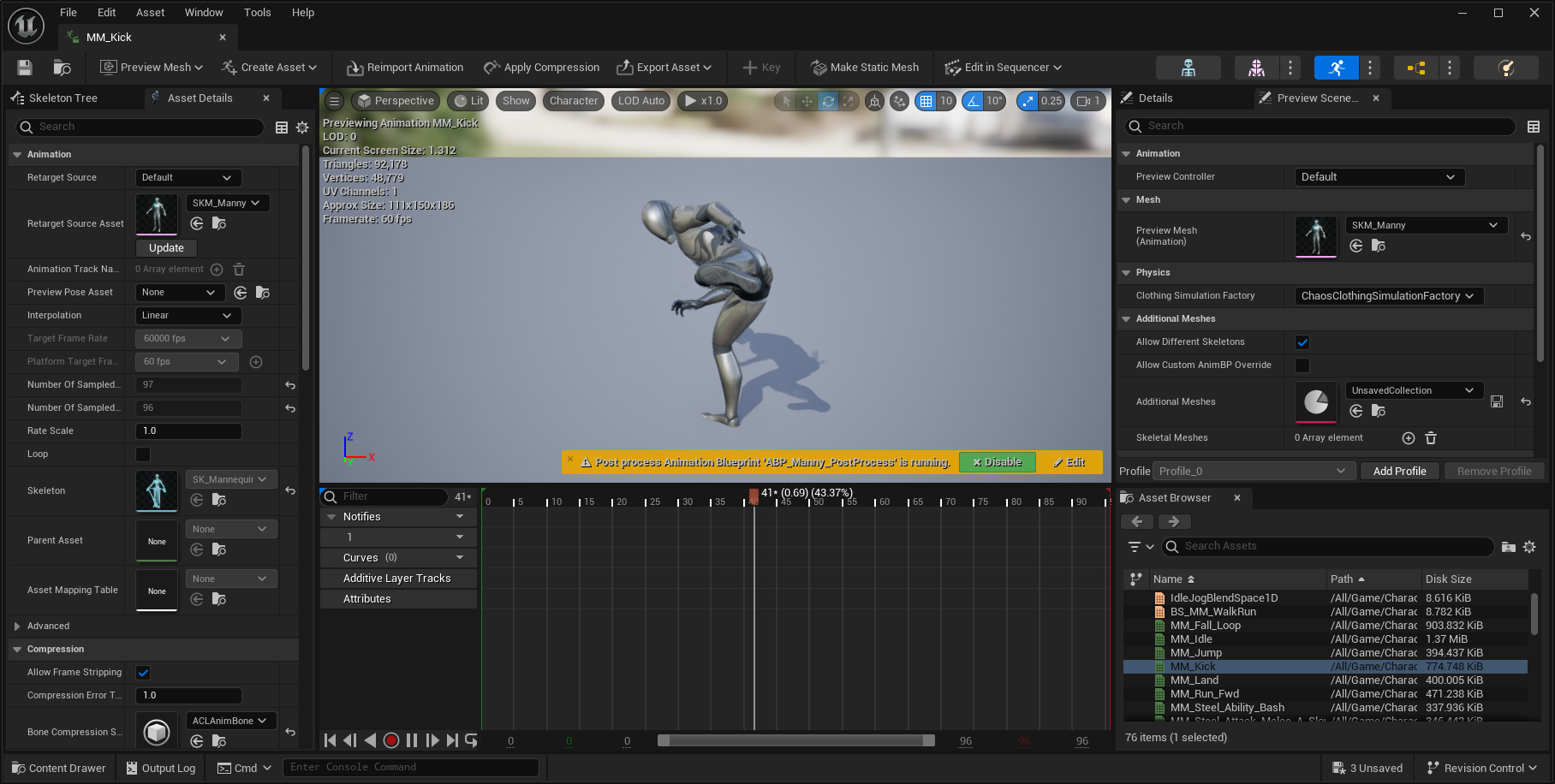Click the Add Profile button
1555x784 pixels.
1399,472
